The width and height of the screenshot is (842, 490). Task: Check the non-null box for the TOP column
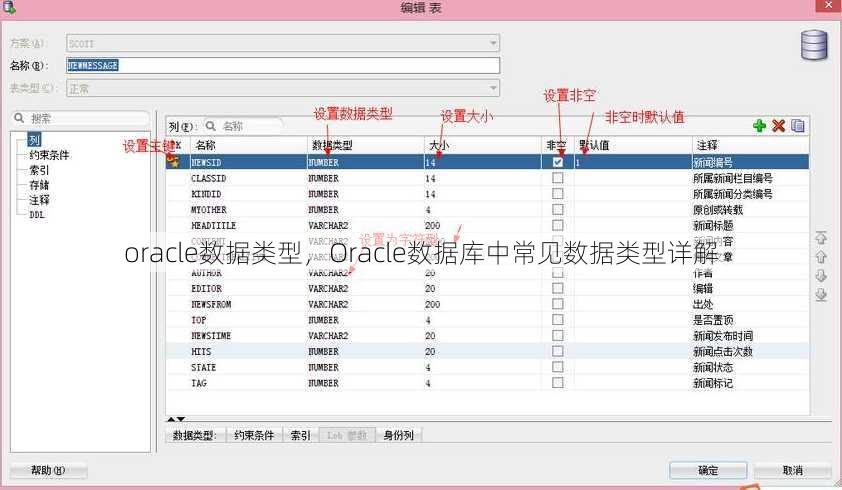click(x=558, y=320)
